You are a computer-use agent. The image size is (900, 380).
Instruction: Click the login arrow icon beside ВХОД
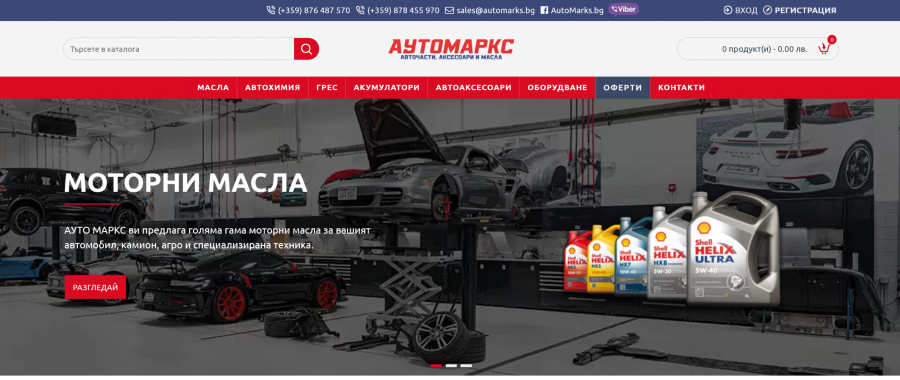(728, 10)
